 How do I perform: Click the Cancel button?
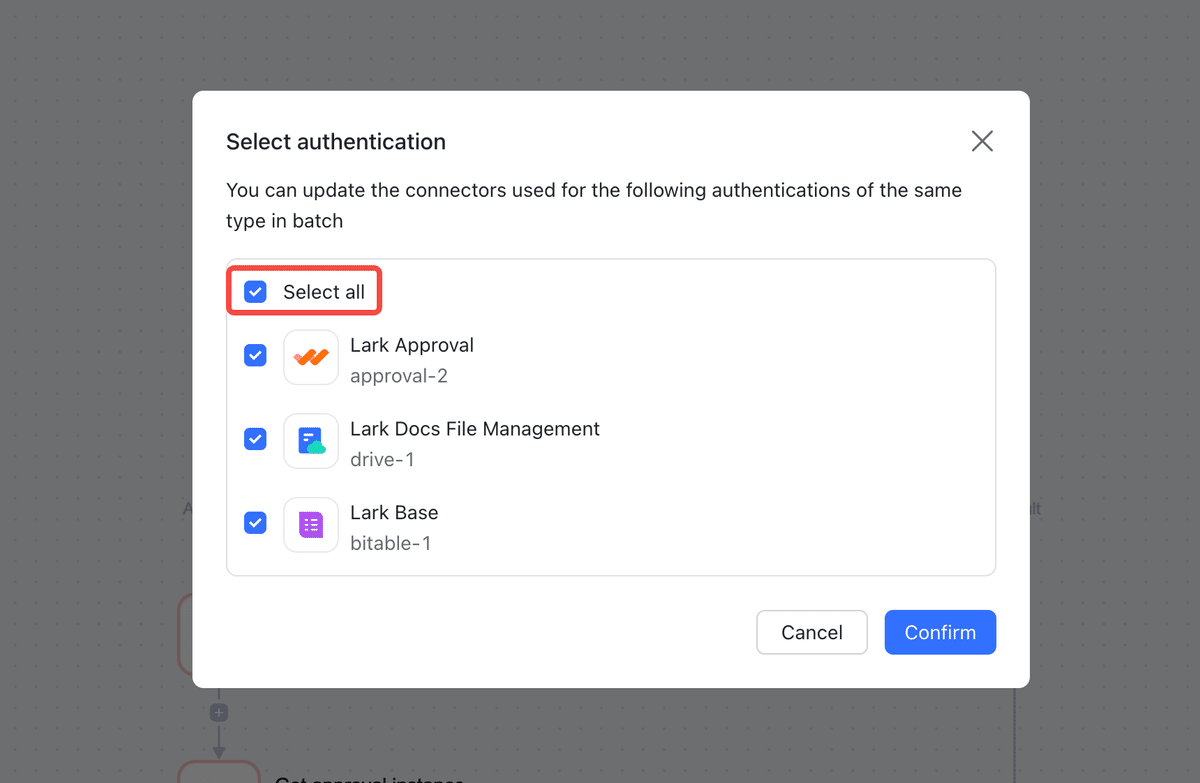click(x=812, y=632)
